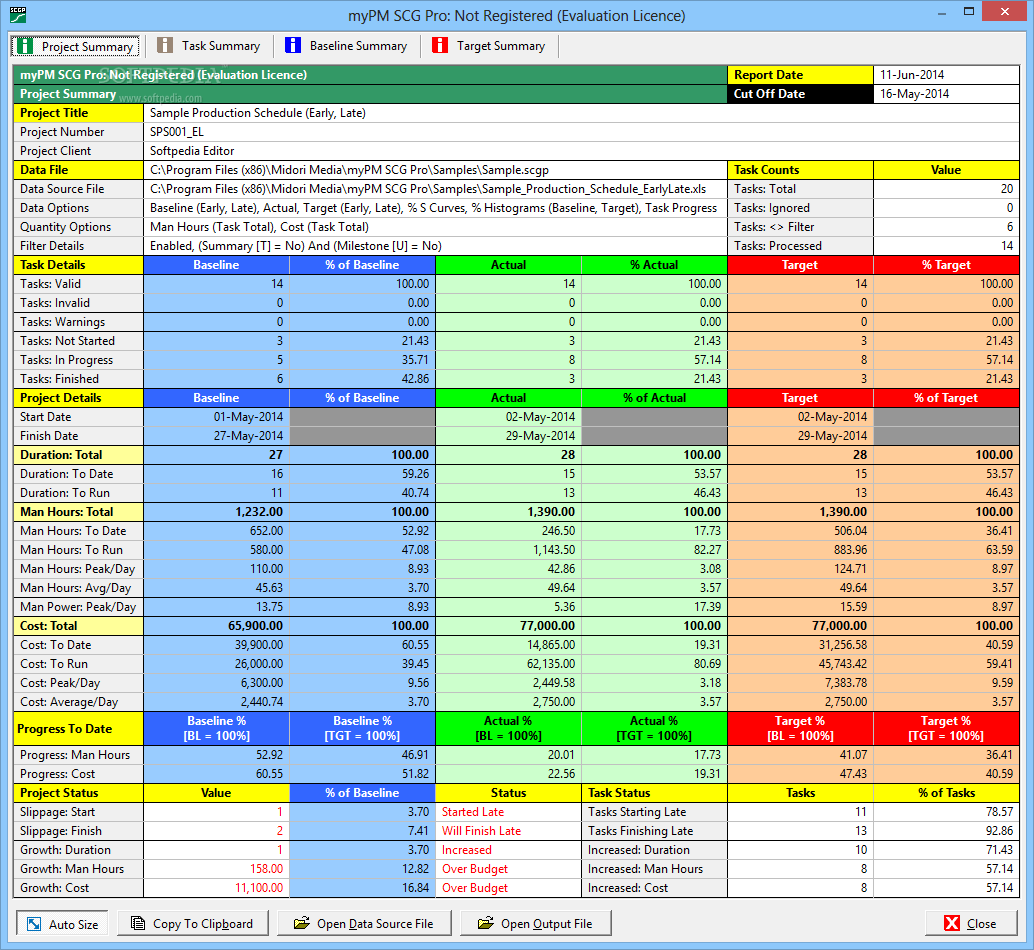Select the Cut Off Date value 16-May-2014

pos(946,94)
